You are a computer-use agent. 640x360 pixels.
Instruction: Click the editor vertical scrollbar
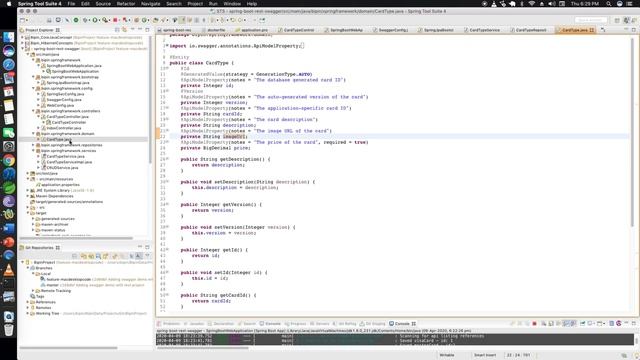[x=632, y=131]
